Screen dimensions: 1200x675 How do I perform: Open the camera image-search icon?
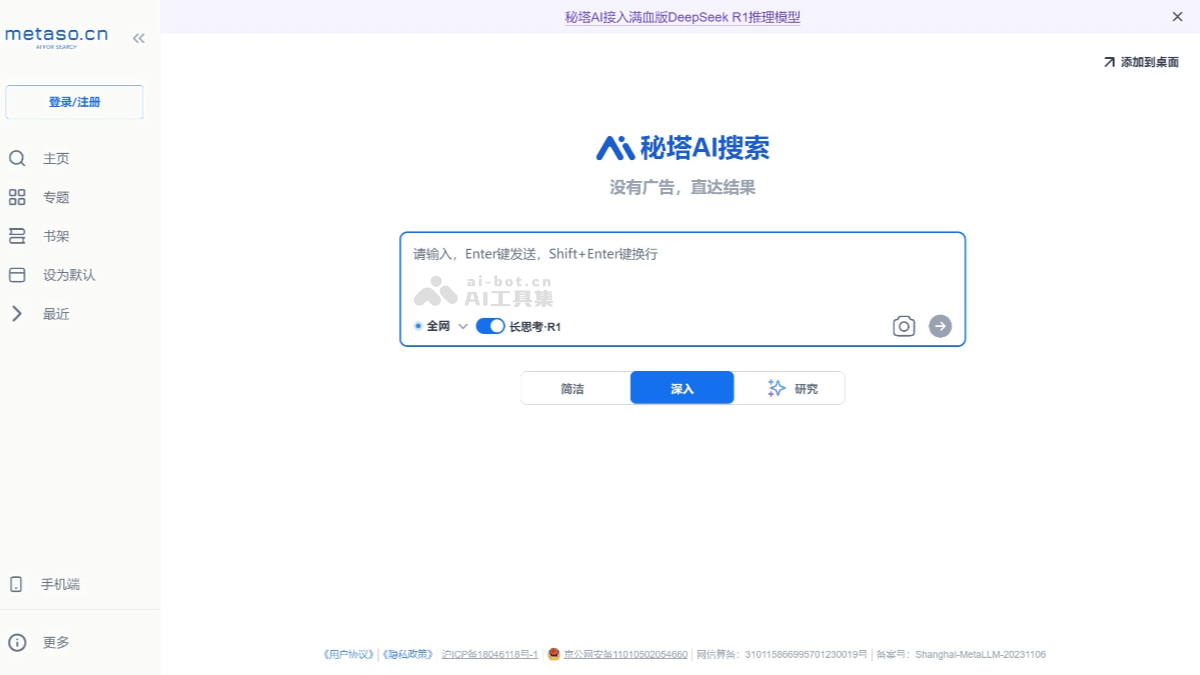[x=903, y=325]
